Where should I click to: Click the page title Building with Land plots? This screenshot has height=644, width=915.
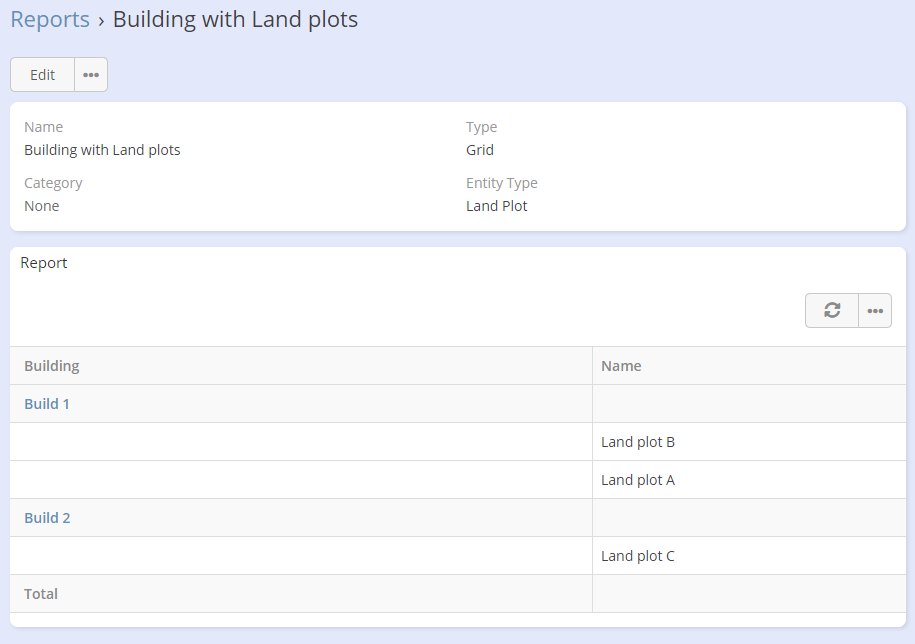(235, 19)
